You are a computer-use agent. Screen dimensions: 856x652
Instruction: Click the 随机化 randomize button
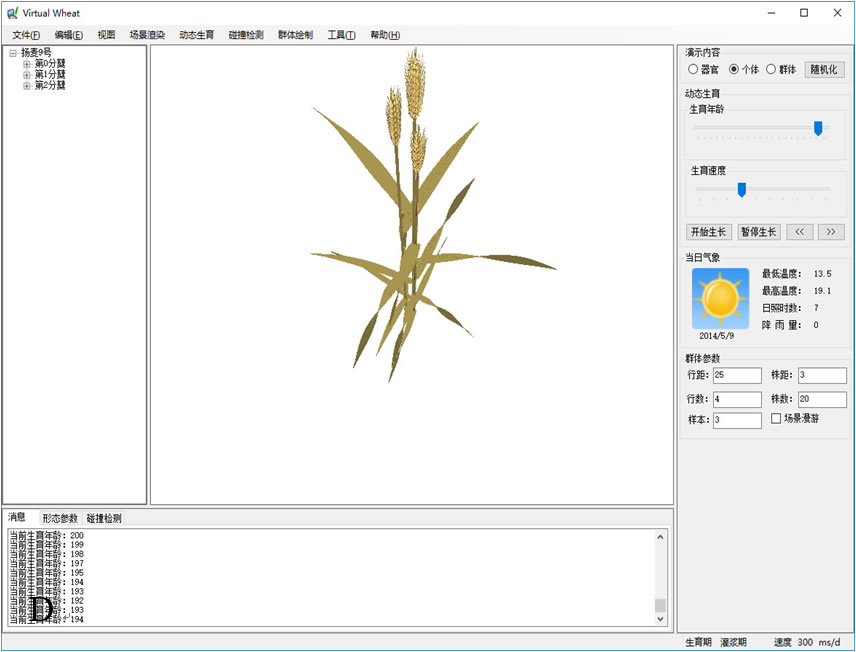point(823,68)
